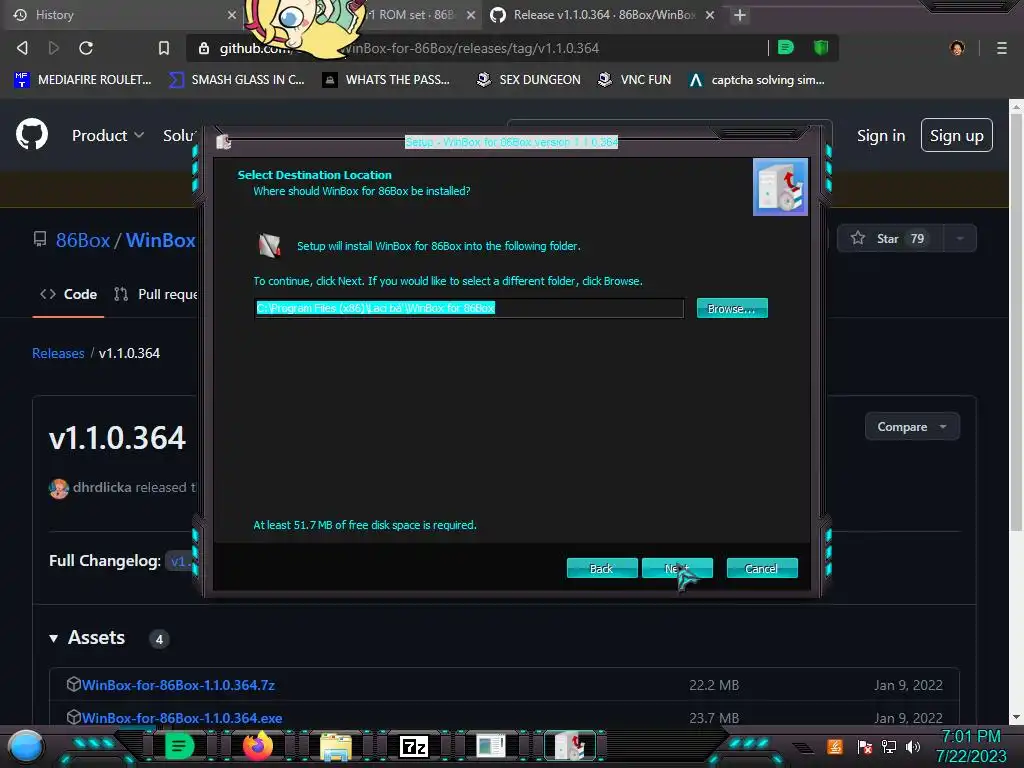Screen dimensions: 1024x768
Task: Edit the installation folder path field
Action: click(x=469, y=308)
